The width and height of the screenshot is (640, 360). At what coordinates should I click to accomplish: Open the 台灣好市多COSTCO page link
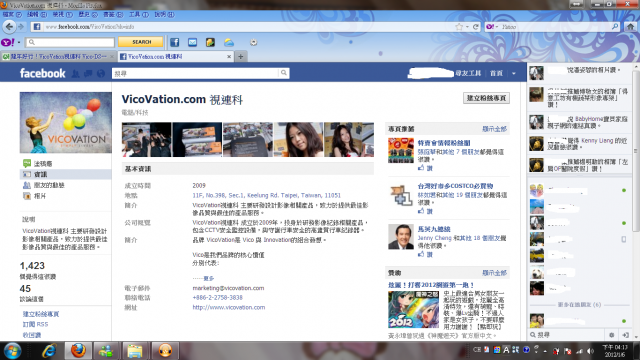455,186
